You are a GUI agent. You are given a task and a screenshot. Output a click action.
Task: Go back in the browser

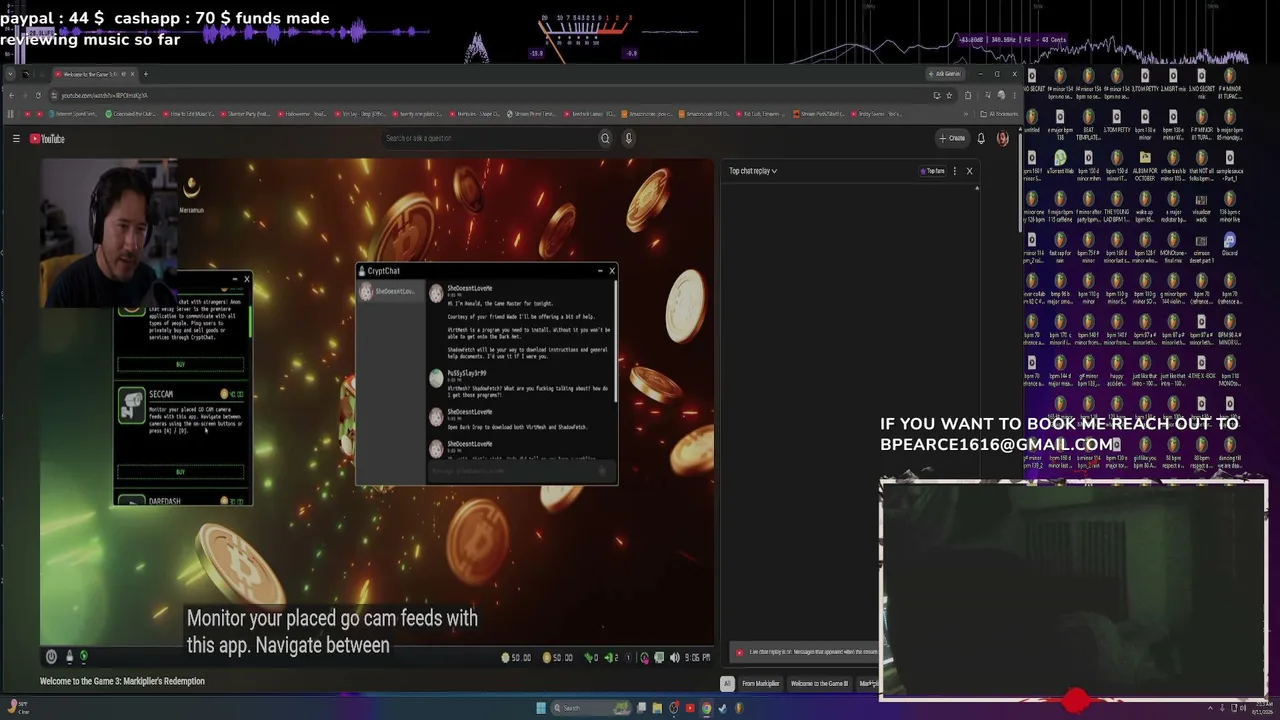[x=11, y=95]
